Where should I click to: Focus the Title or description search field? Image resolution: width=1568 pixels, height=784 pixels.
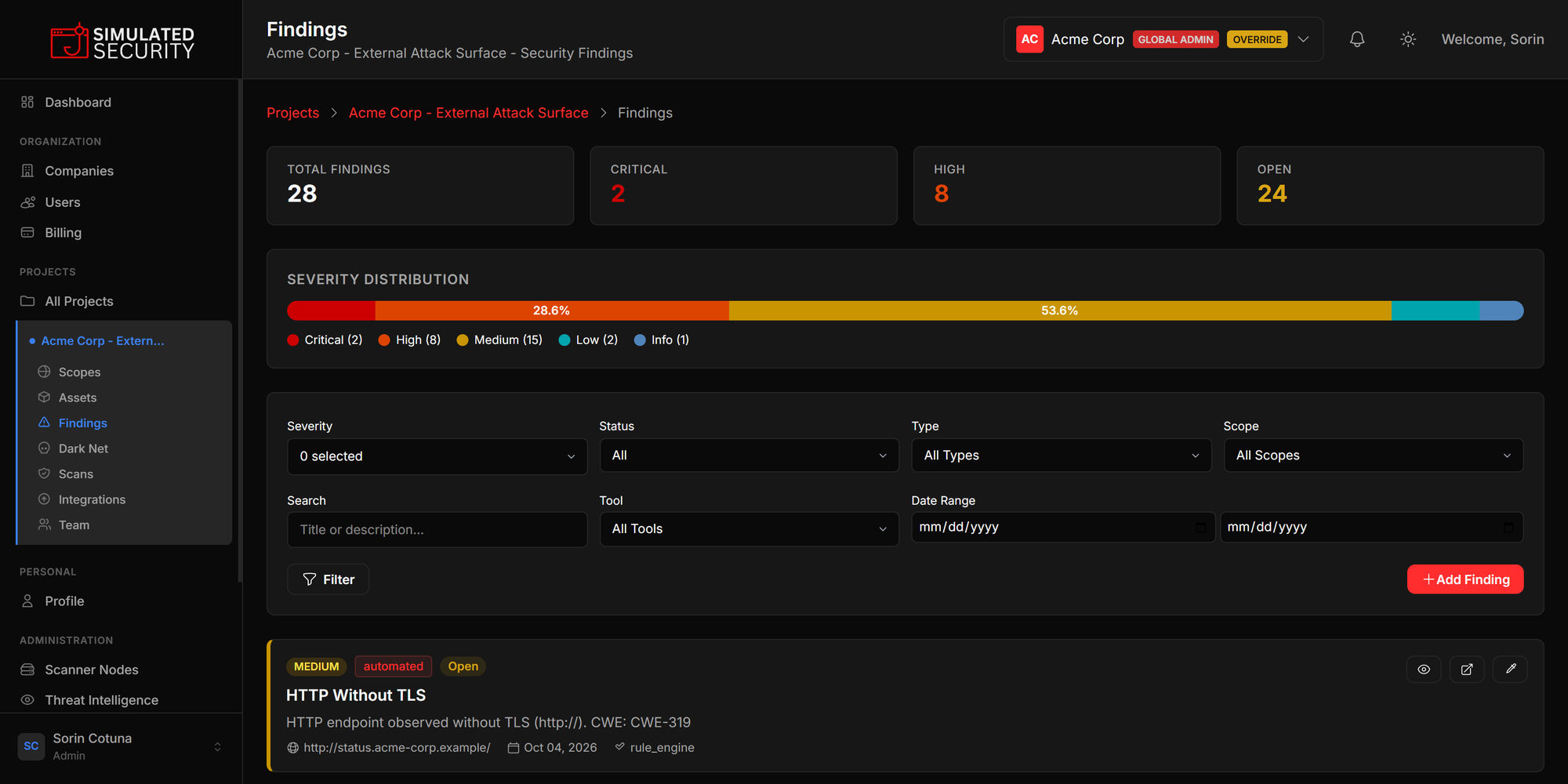click(x=437, y=530)
